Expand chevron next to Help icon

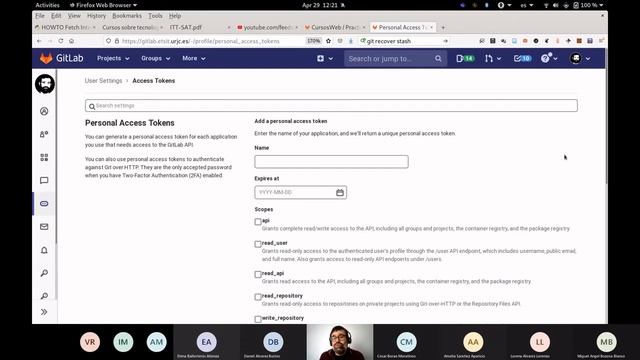pos(556,59)
